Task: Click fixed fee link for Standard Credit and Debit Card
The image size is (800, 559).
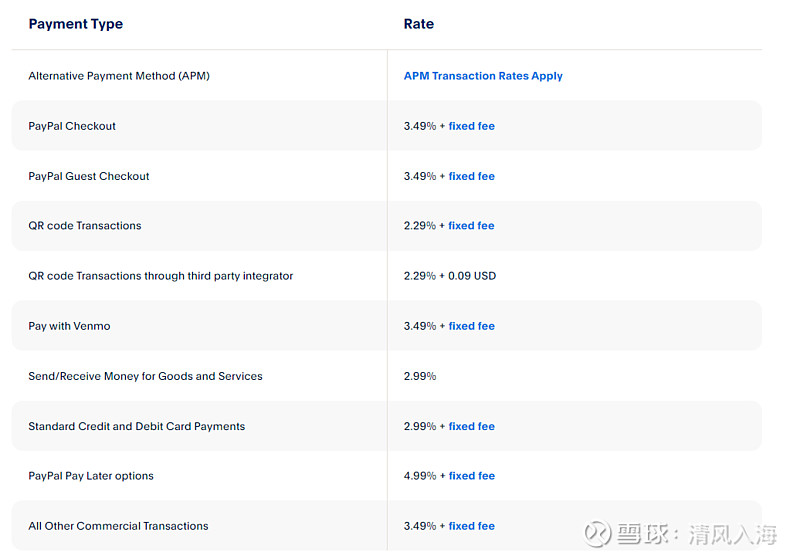Action: [x=471, y=426]
